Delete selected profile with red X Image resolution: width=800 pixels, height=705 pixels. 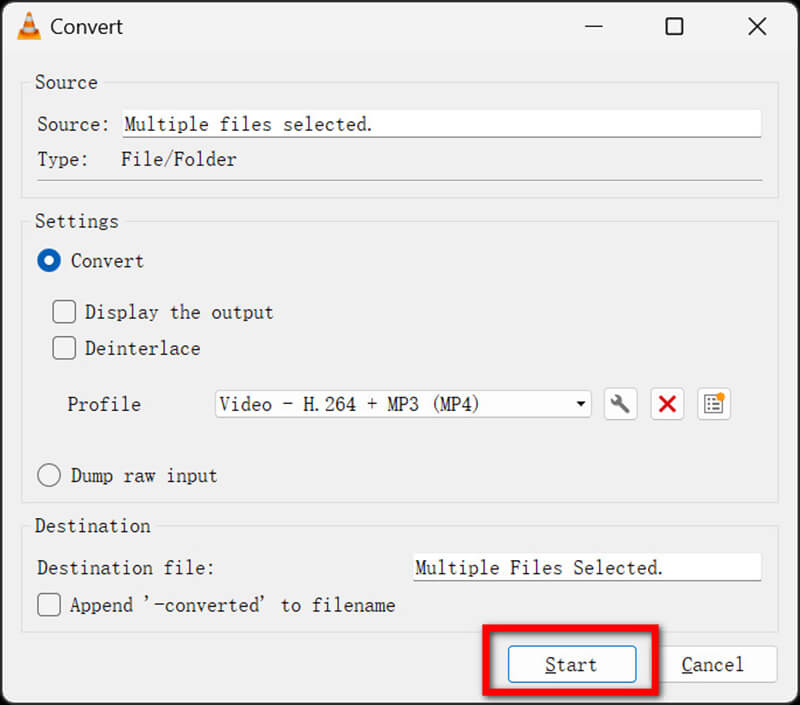click(667, 405)
